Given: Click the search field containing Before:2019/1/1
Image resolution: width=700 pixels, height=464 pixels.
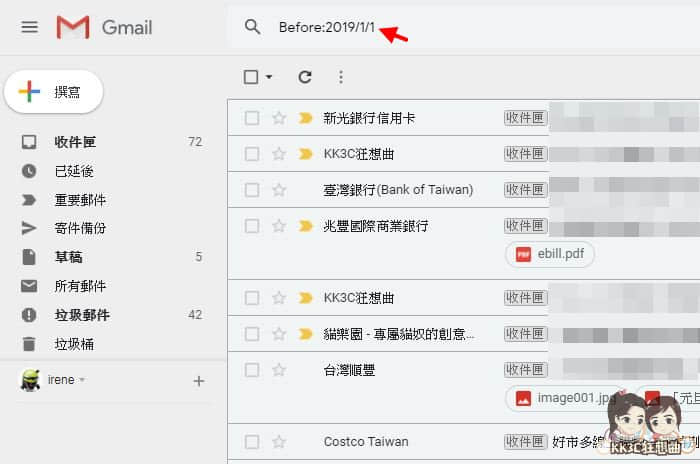Looking at the screenshot, I should 464,27.
